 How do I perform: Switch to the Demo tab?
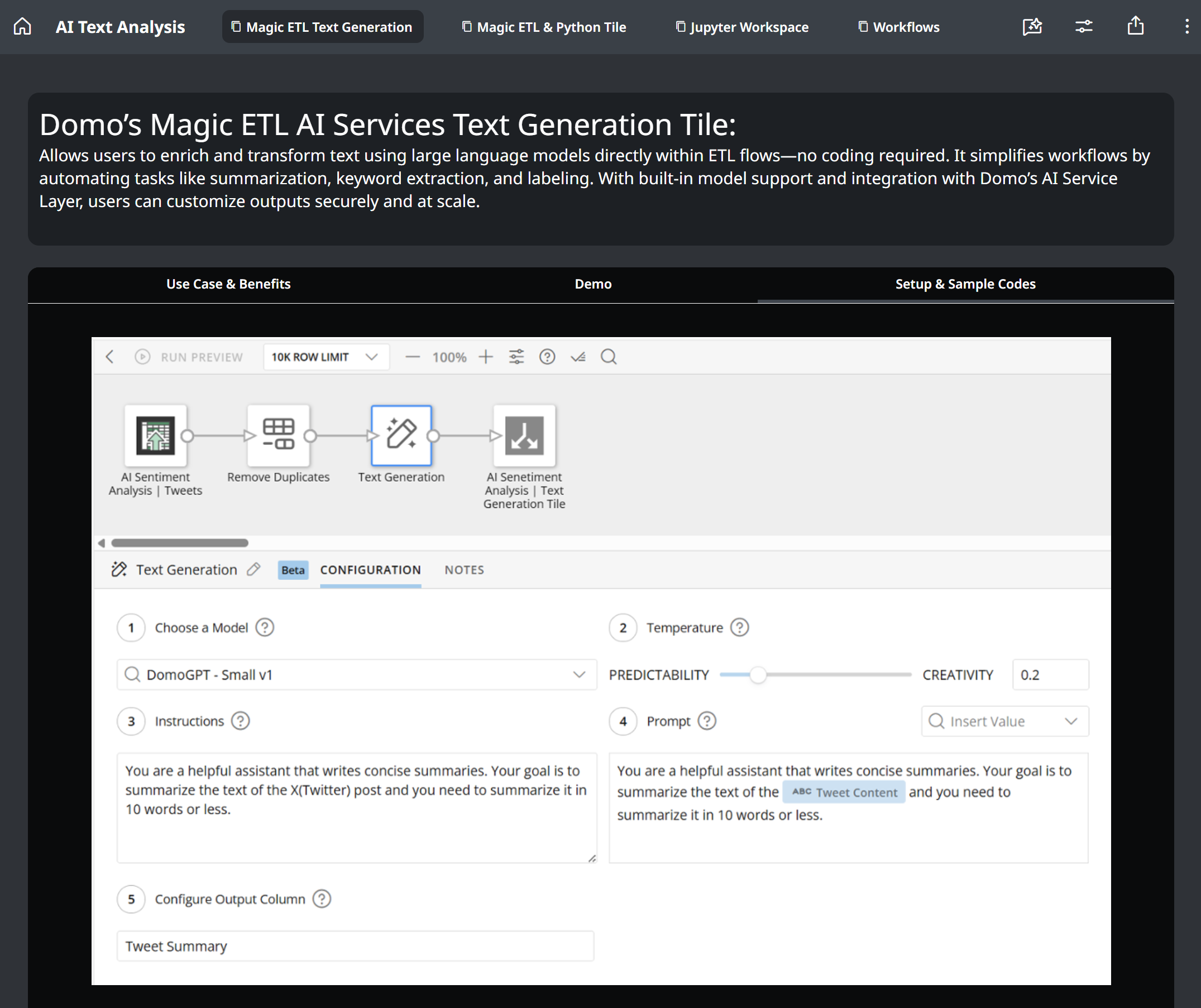click(593, 284)
